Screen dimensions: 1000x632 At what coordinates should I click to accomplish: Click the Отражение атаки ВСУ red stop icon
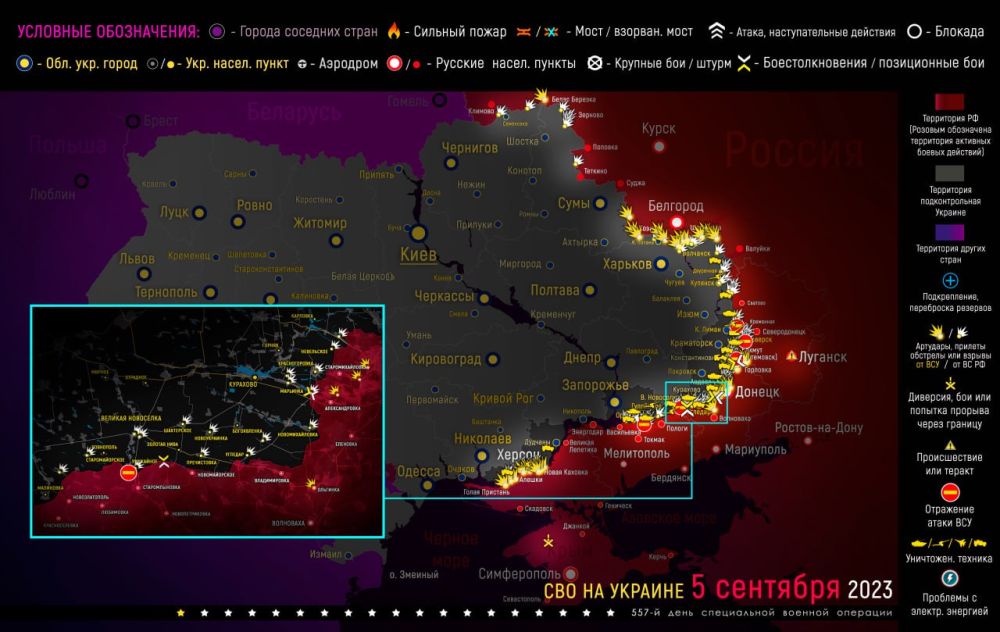(950, 492)
